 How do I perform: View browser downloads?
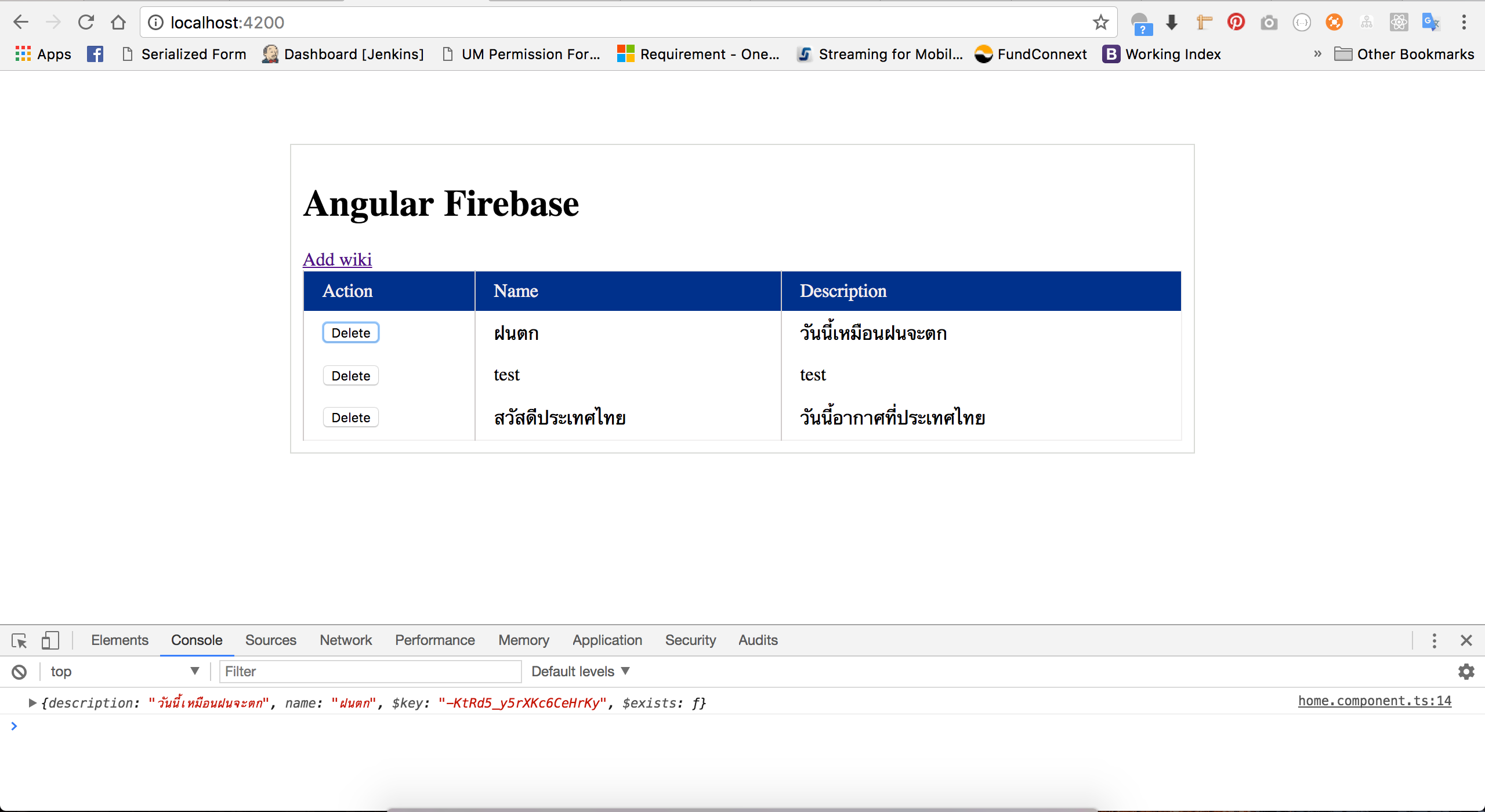(1171, 22)
